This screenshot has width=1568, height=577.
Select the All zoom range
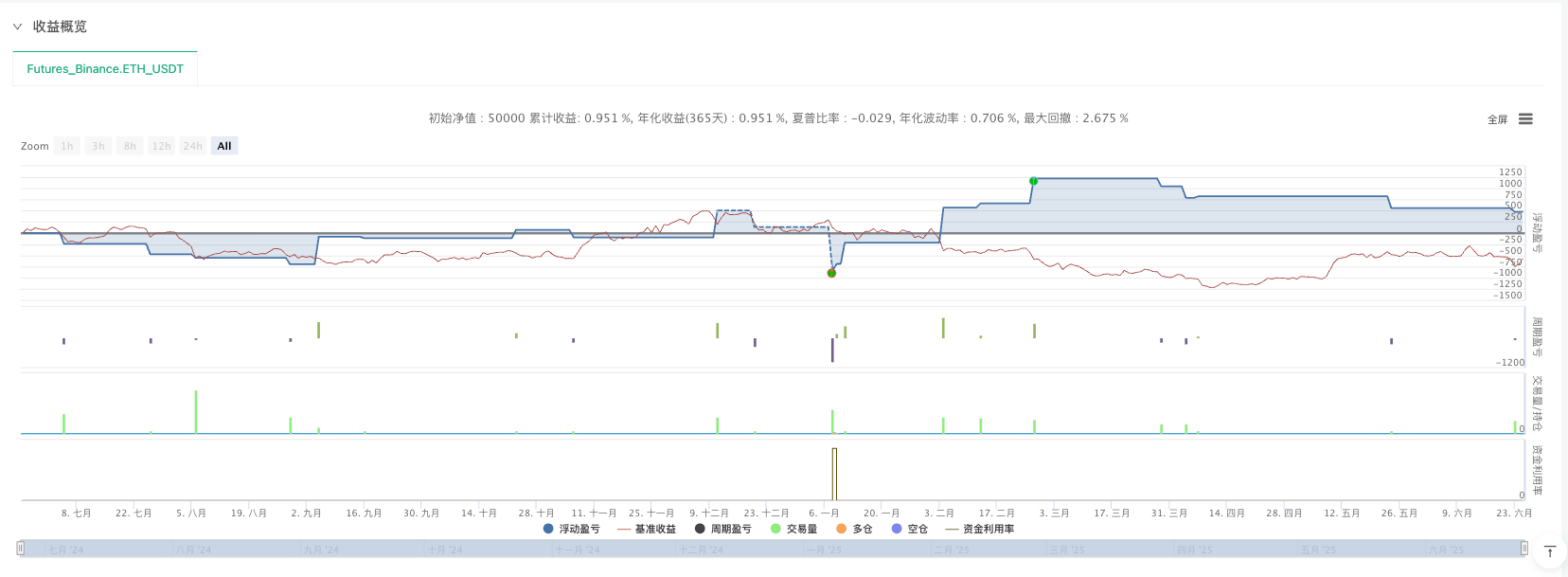click(x=224, y=146)
